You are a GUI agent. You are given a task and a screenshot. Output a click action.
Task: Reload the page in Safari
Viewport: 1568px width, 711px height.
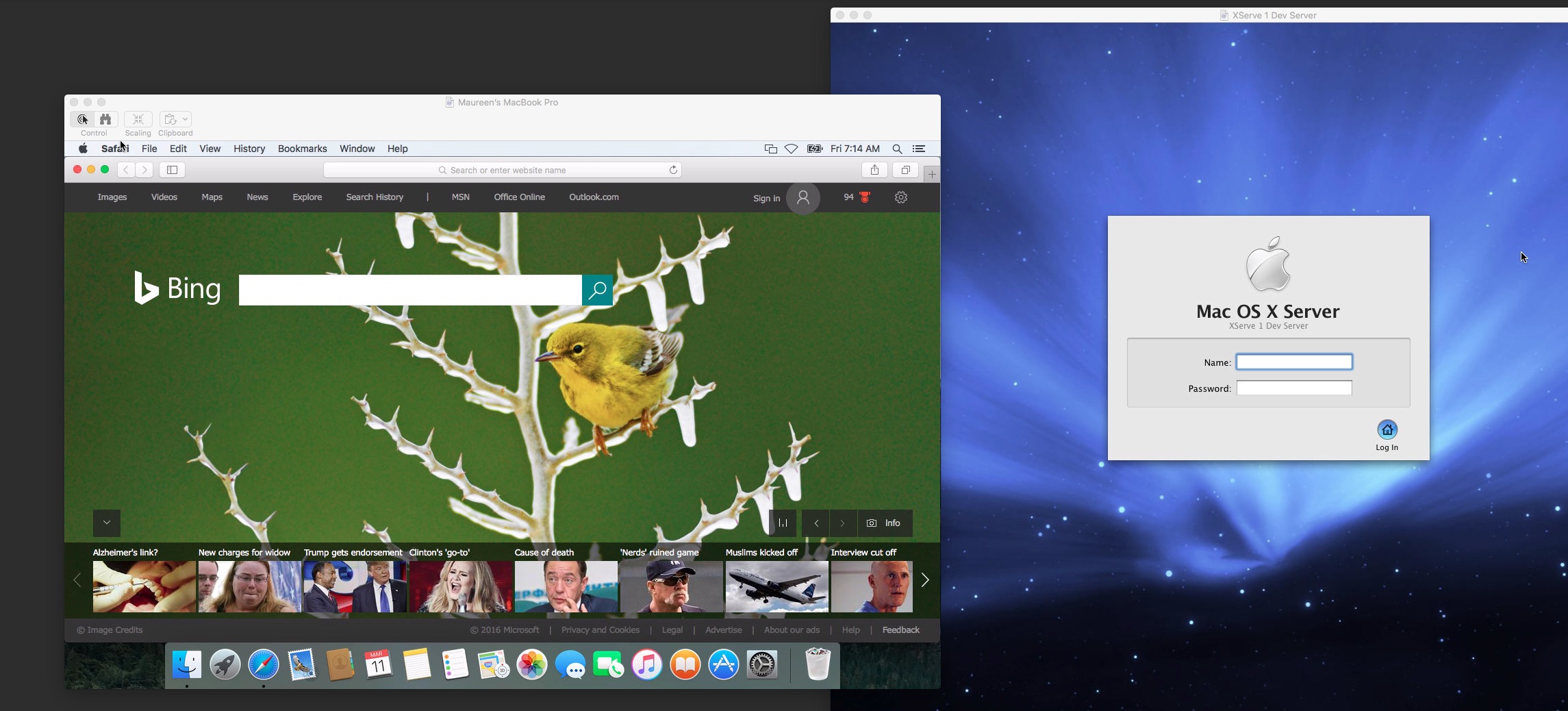pos(673,170)
